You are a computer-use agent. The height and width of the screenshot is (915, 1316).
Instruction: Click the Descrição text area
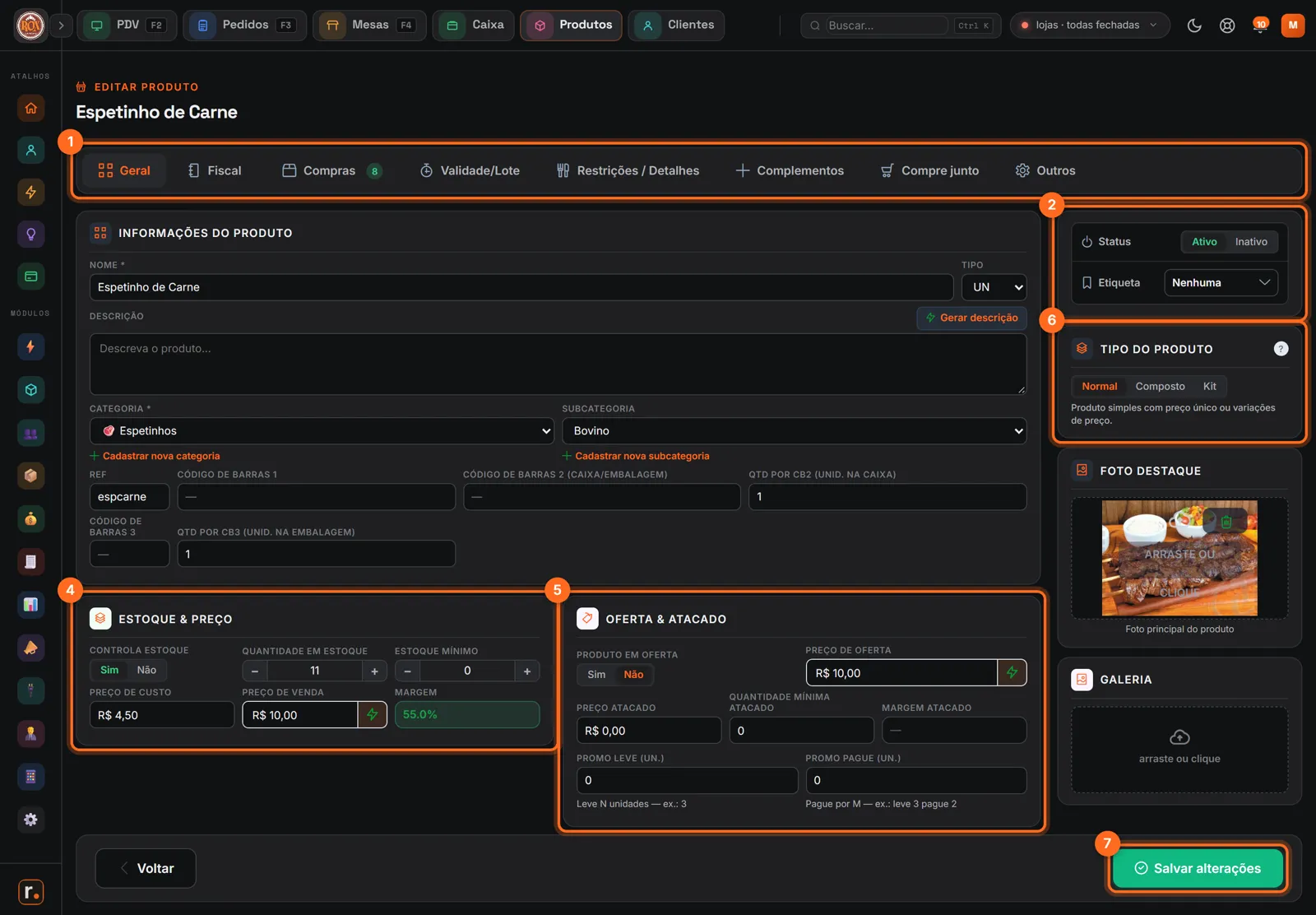pos(558,364)
